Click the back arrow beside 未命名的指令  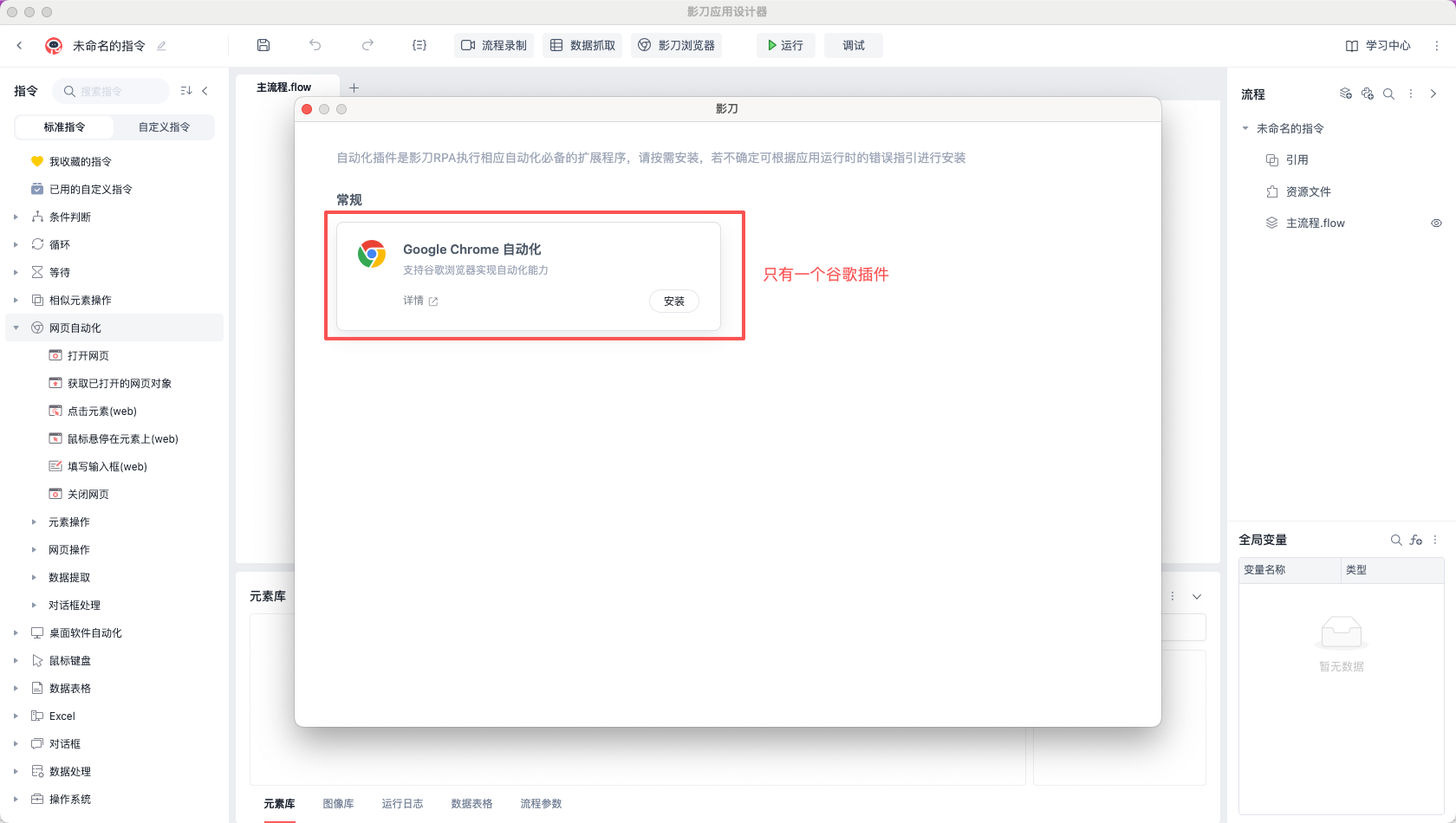[x=20, y=45]
